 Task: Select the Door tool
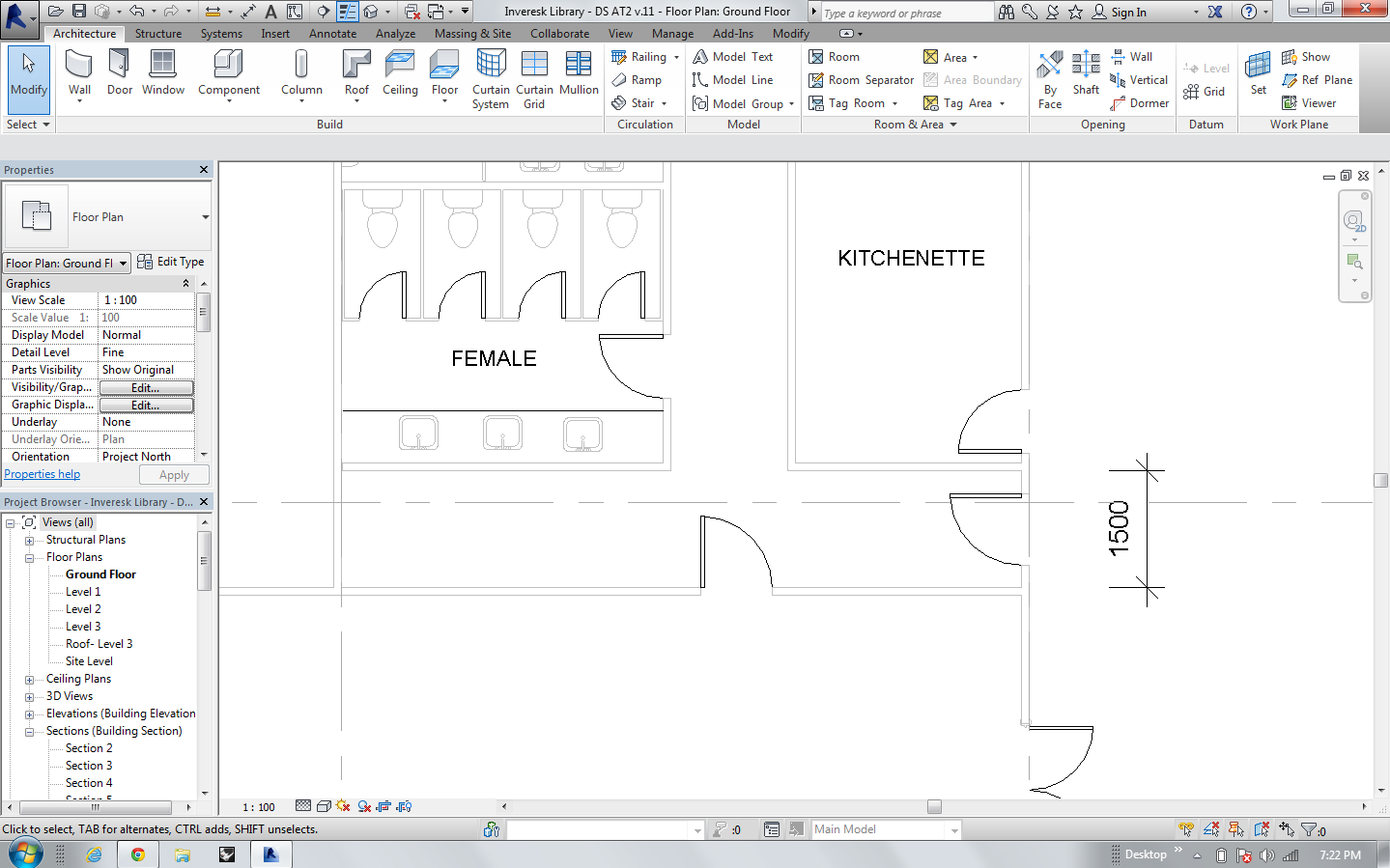(120, 73)
